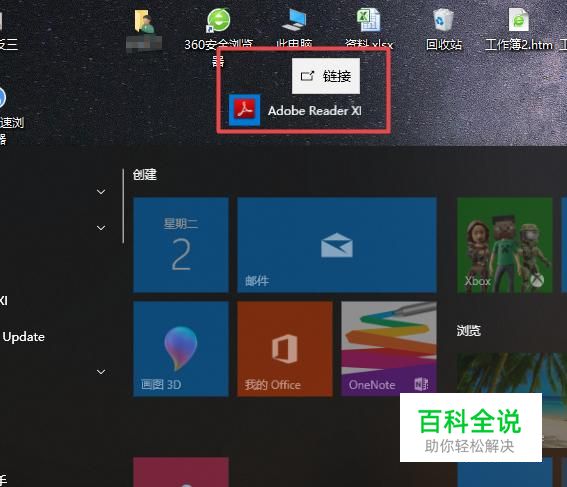
Task: Open the Recycle Bin (回收站) icon
Action: [444, 29]
